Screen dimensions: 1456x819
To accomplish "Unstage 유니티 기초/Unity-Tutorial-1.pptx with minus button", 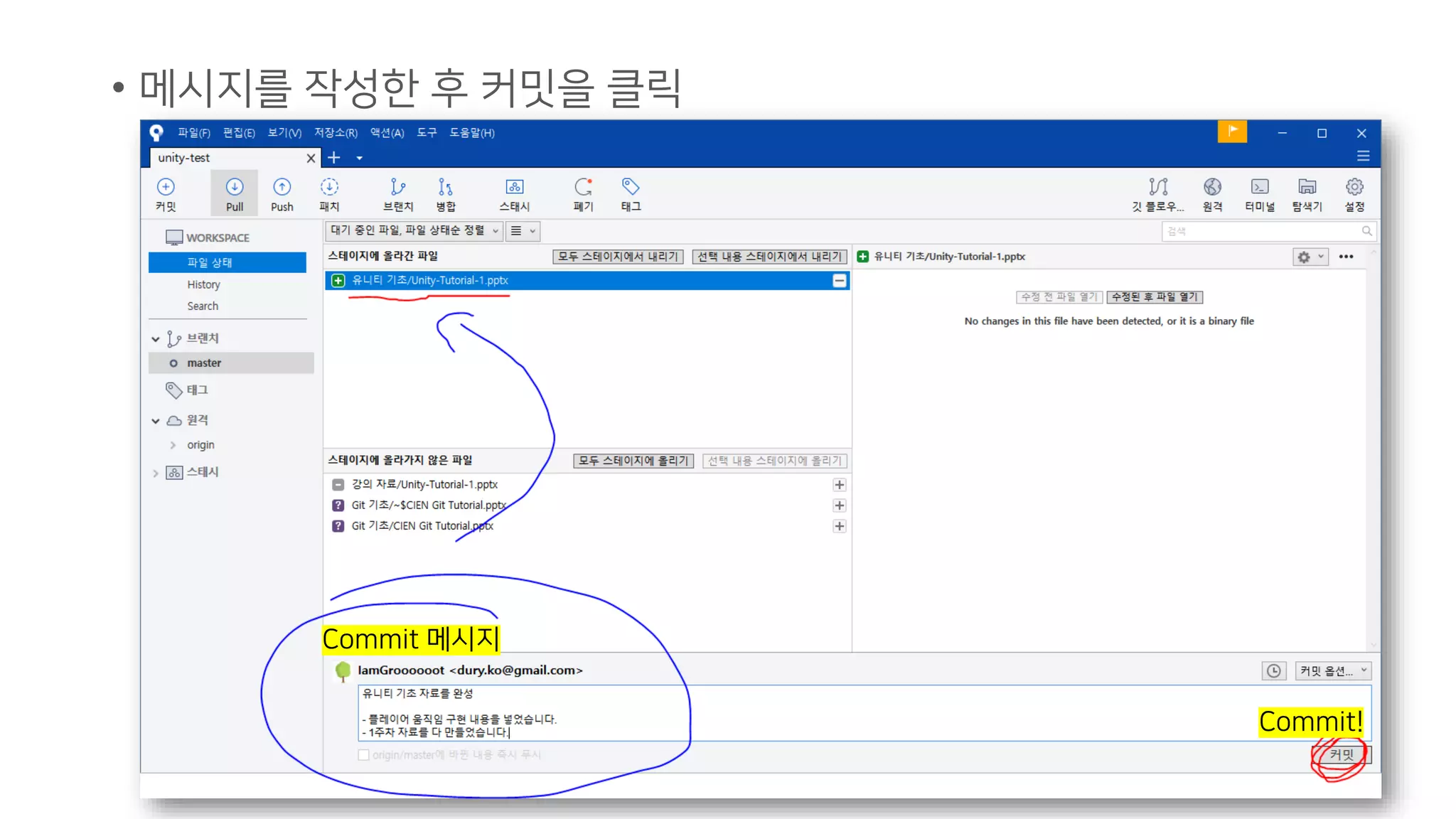I will [x=840, y=281].
